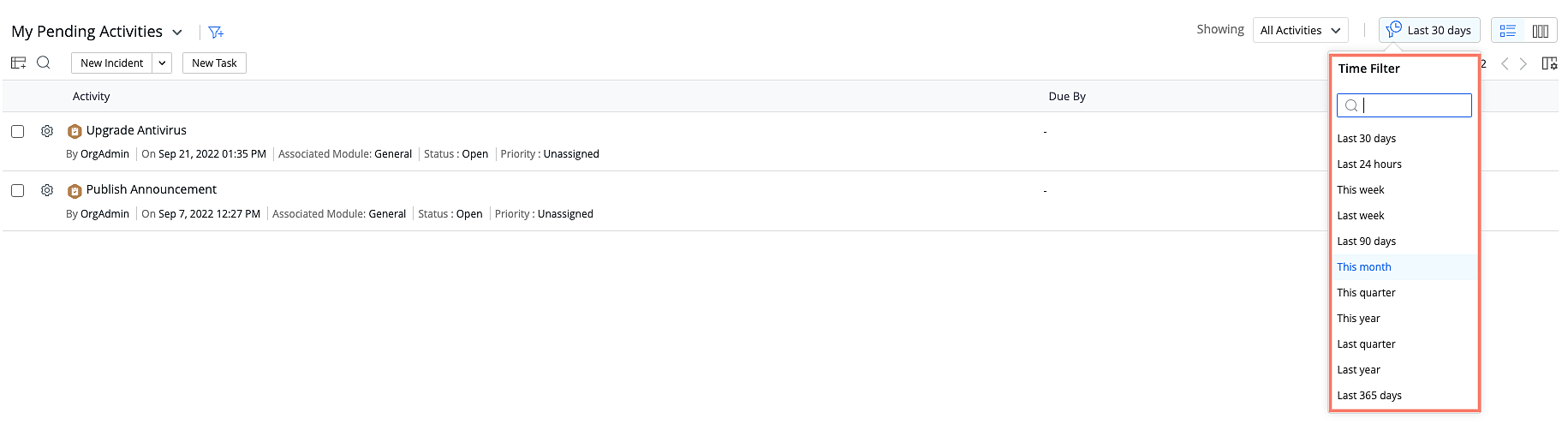Open the table view settings icon

(x=18, y=63)
